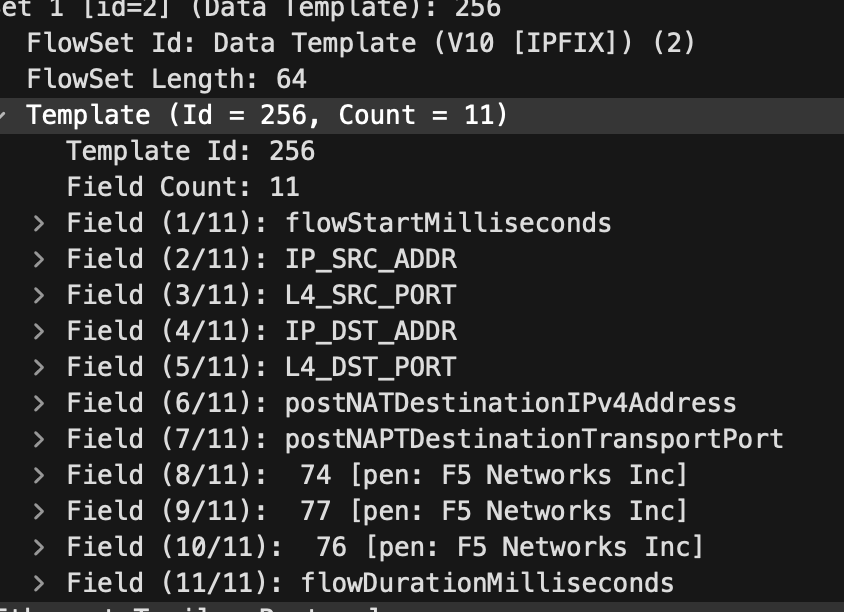The image size is (844, 612).
Task: Select the IP_SRC_ADDR field row
Action: (x=370, y=259)
